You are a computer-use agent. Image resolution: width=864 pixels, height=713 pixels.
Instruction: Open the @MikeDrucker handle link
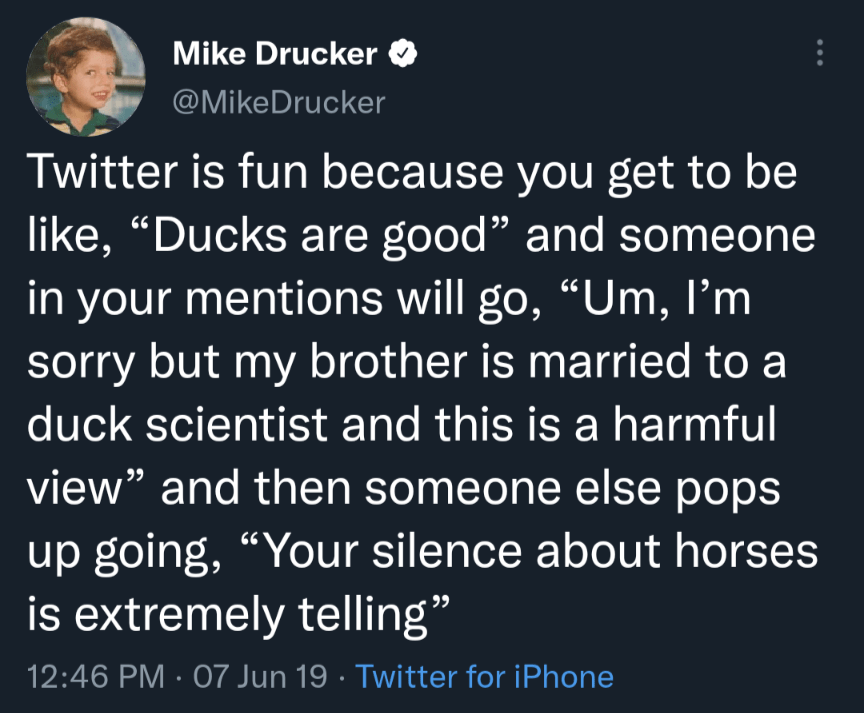point(279,102)
